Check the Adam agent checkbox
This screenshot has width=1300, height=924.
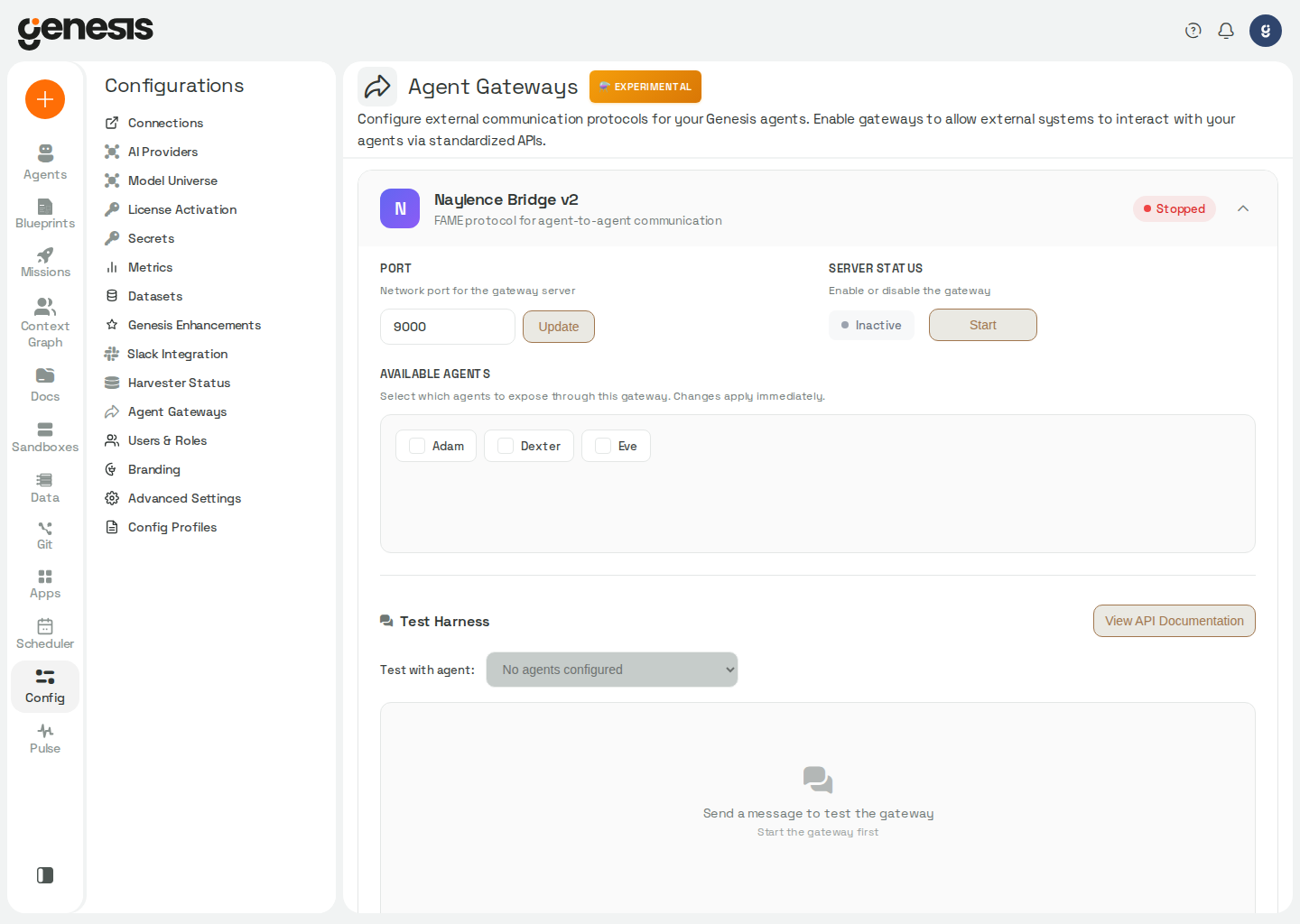click(x=417, y=446)
